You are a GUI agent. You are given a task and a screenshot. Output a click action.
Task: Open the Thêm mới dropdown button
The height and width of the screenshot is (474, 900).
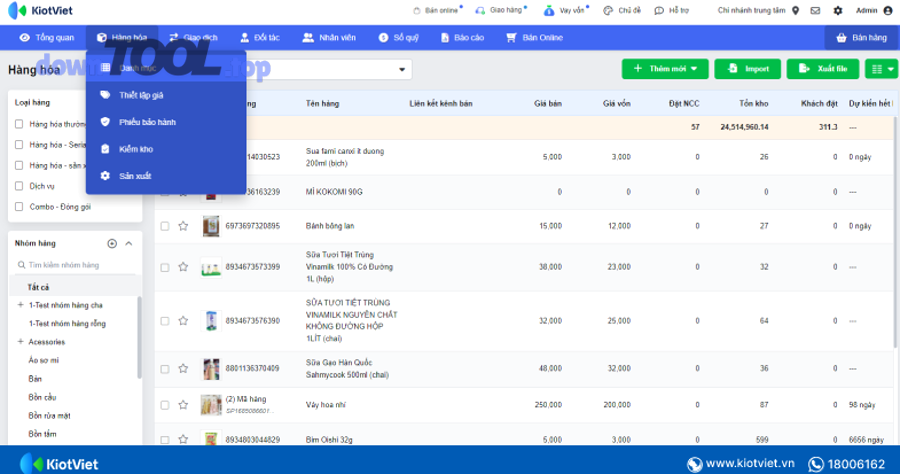click(x=665, y=69)
